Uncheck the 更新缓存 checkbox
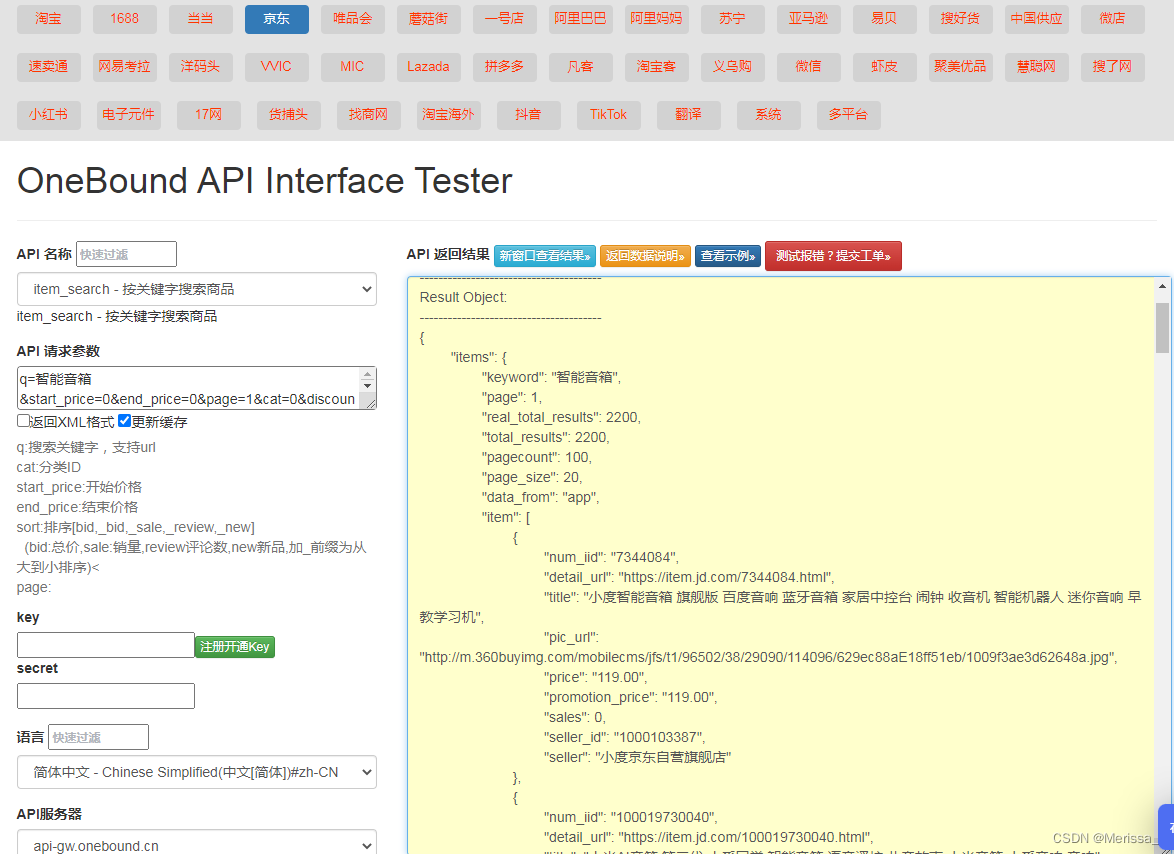 click(x=124, y=421)
